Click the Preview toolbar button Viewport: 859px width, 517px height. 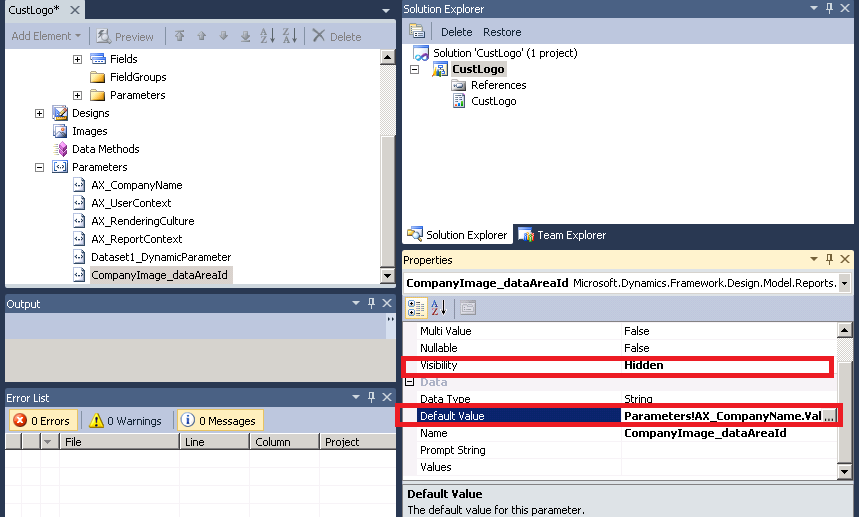125,36
